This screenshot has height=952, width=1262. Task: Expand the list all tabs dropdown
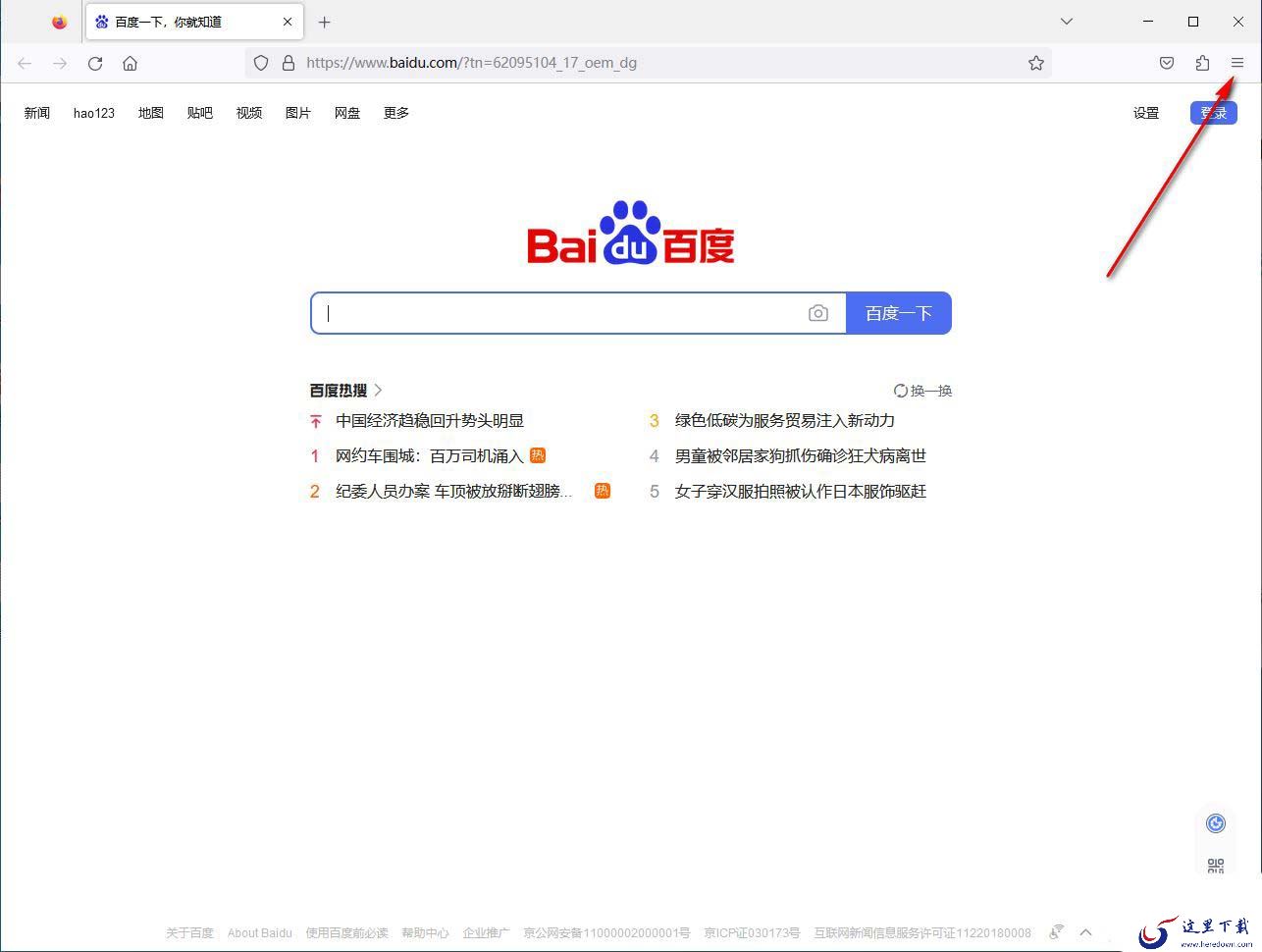[1067, 22]
